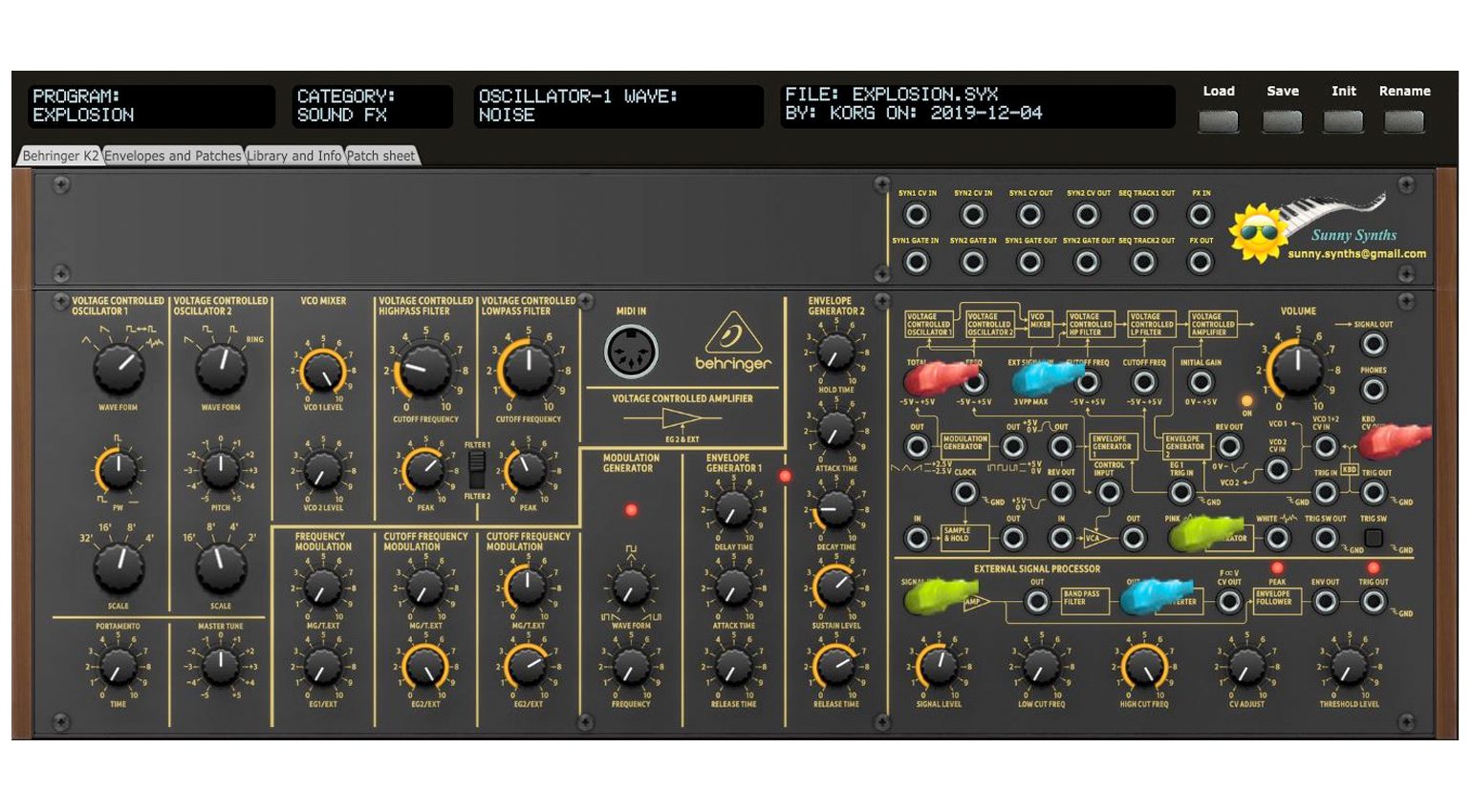Viewport: 1472px width, 812px height.
Task: Click the Oscillator 1 WAVE FORM knob
Action: tap(118, 369)
